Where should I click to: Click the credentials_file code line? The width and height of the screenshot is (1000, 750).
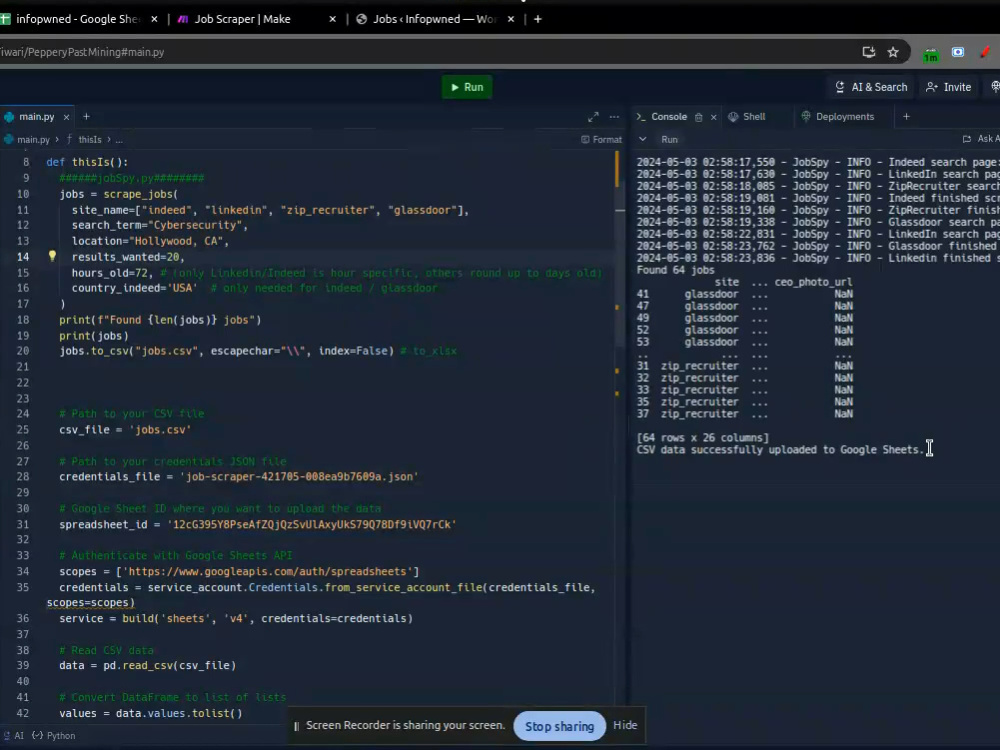tap(239, 476)
